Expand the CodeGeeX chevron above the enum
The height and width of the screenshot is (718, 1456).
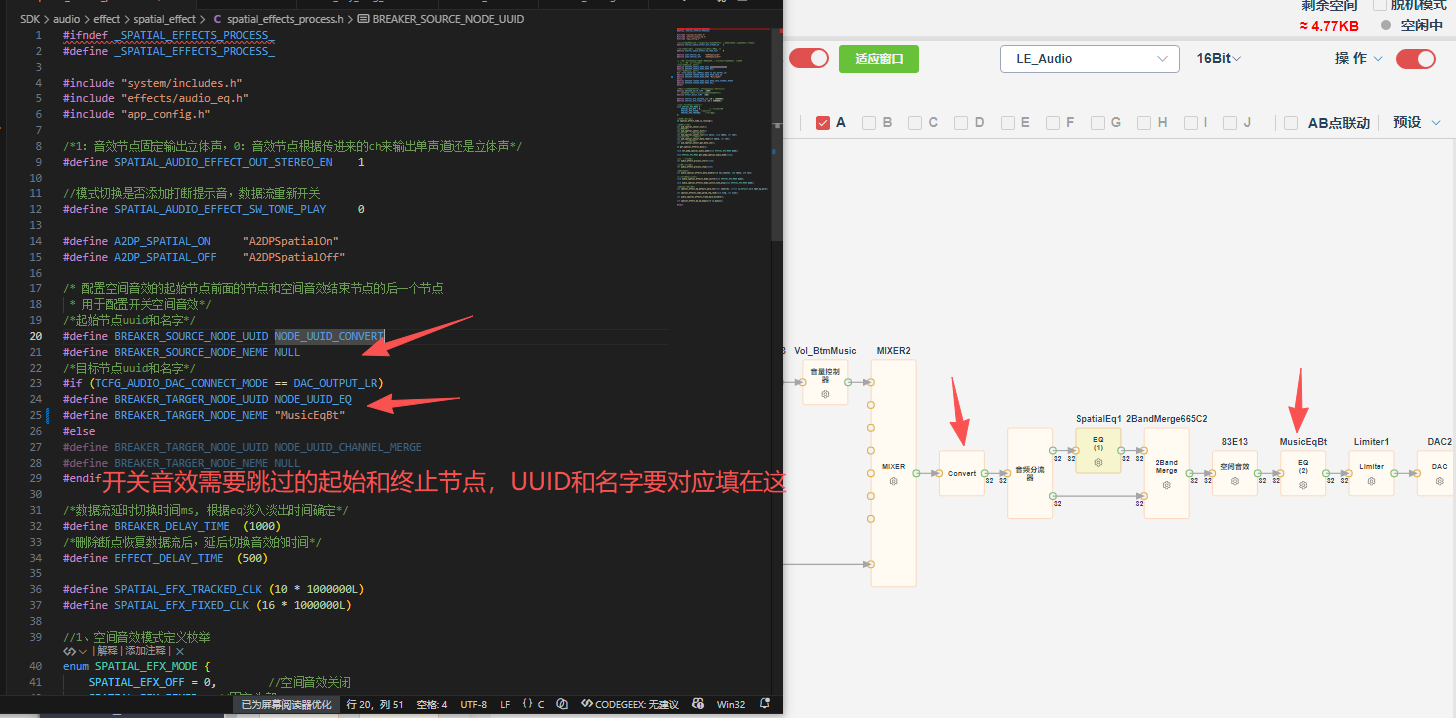coord(83,651)
